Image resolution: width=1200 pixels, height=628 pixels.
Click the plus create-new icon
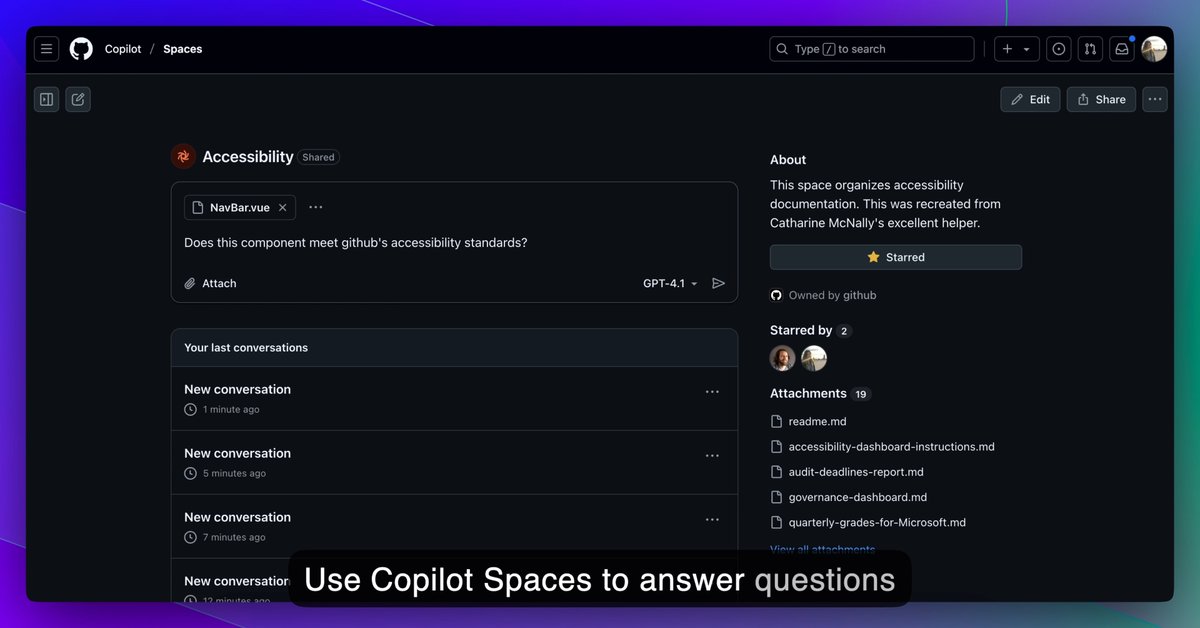click(1007, 49)
